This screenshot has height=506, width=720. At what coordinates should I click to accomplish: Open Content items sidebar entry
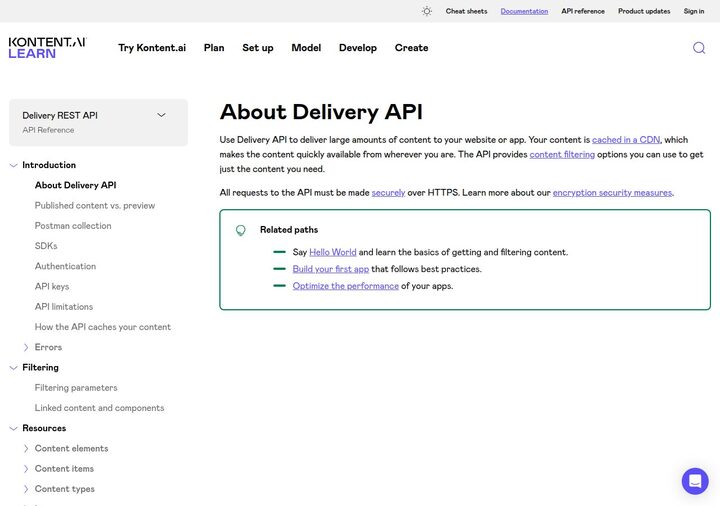click(64, 468)
